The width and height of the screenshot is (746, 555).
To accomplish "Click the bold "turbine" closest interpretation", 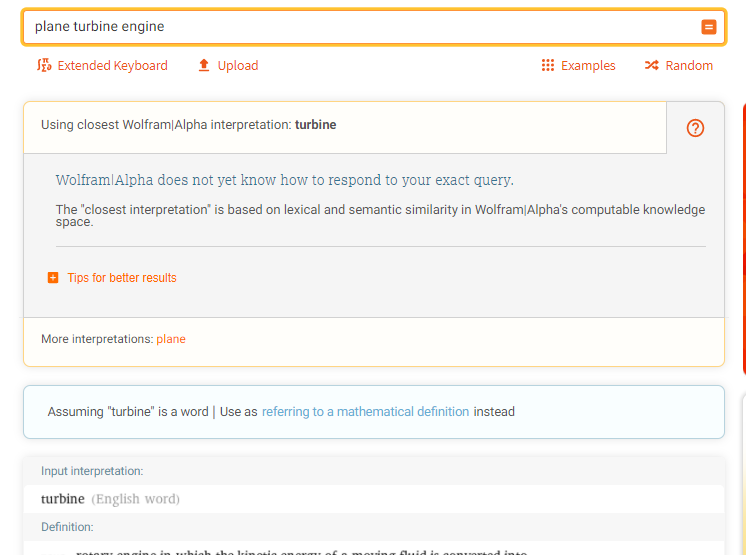I will pyautogui.click(x=315, y=125).
